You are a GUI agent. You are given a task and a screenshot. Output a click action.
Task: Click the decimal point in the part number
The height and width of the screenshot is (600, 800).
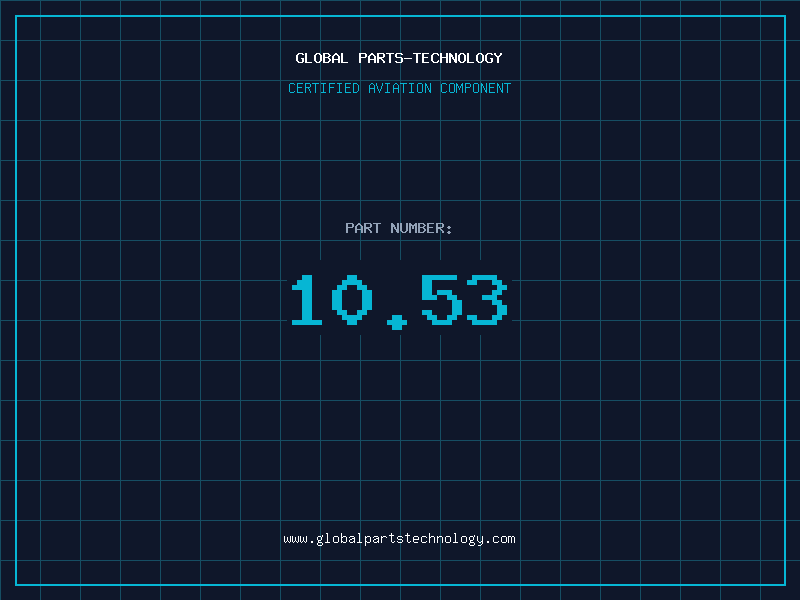pyautogui.click(x=398, y=321)
